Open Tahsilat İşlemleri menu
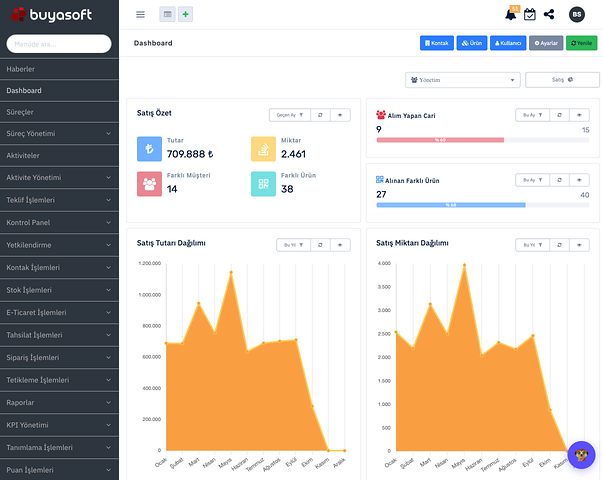 click(59, 335)
